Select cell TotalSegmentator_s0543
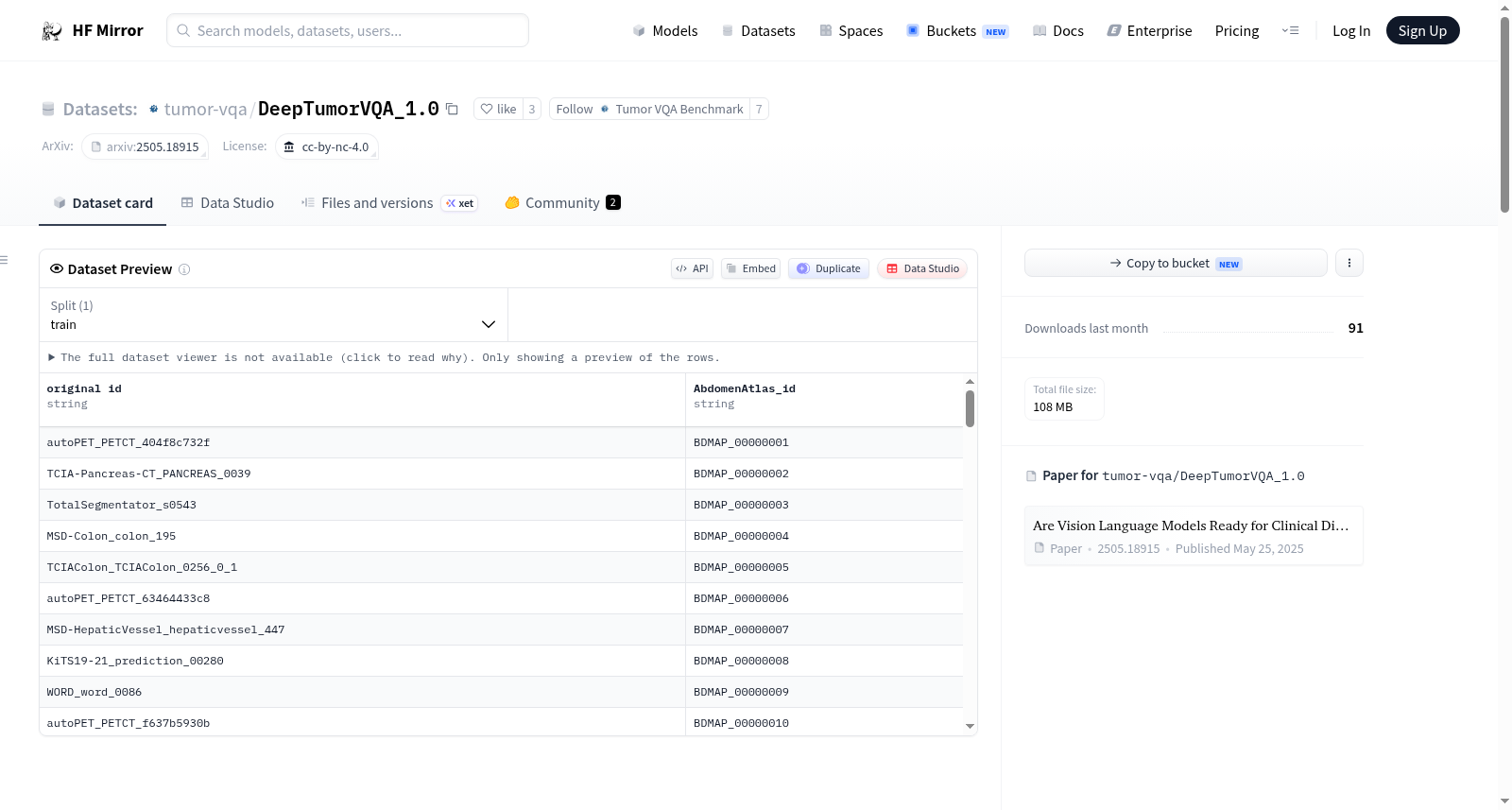The height and width of the screenshot is (810, 1512). pos(362,505)
